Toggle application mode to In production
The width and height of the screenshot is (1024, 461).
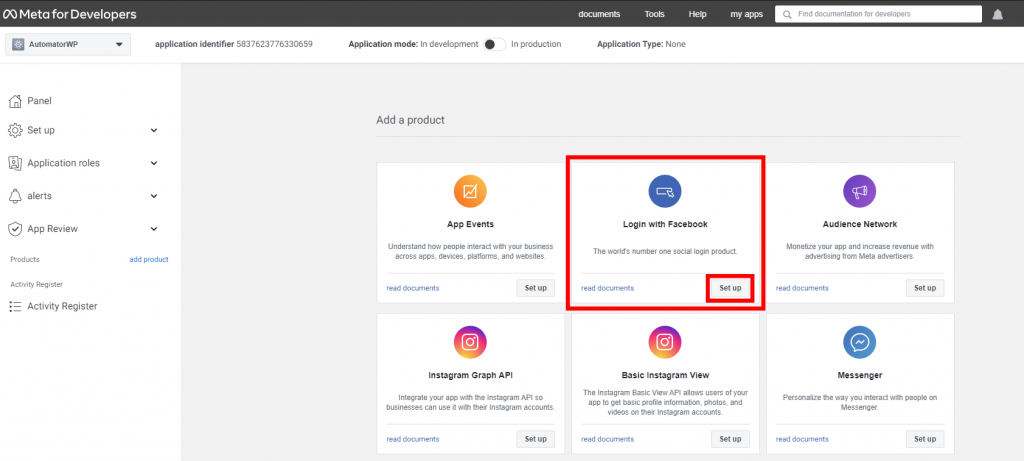pyautogui.click(x=494, y=44)
